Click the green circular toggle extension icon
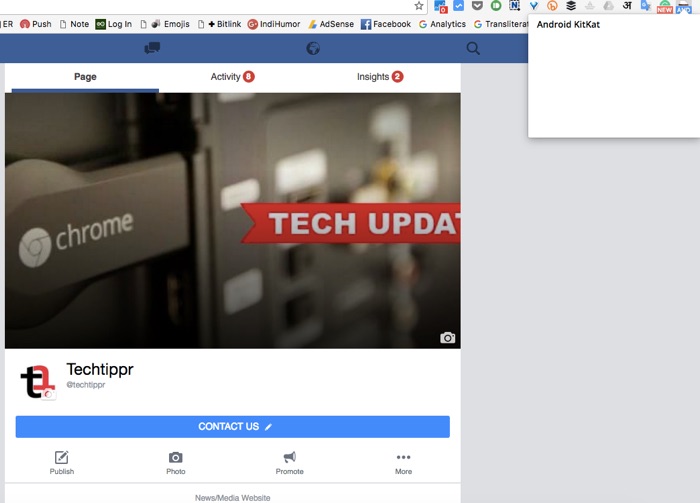This screenshot has height=503, width=700. coord(496,6)
